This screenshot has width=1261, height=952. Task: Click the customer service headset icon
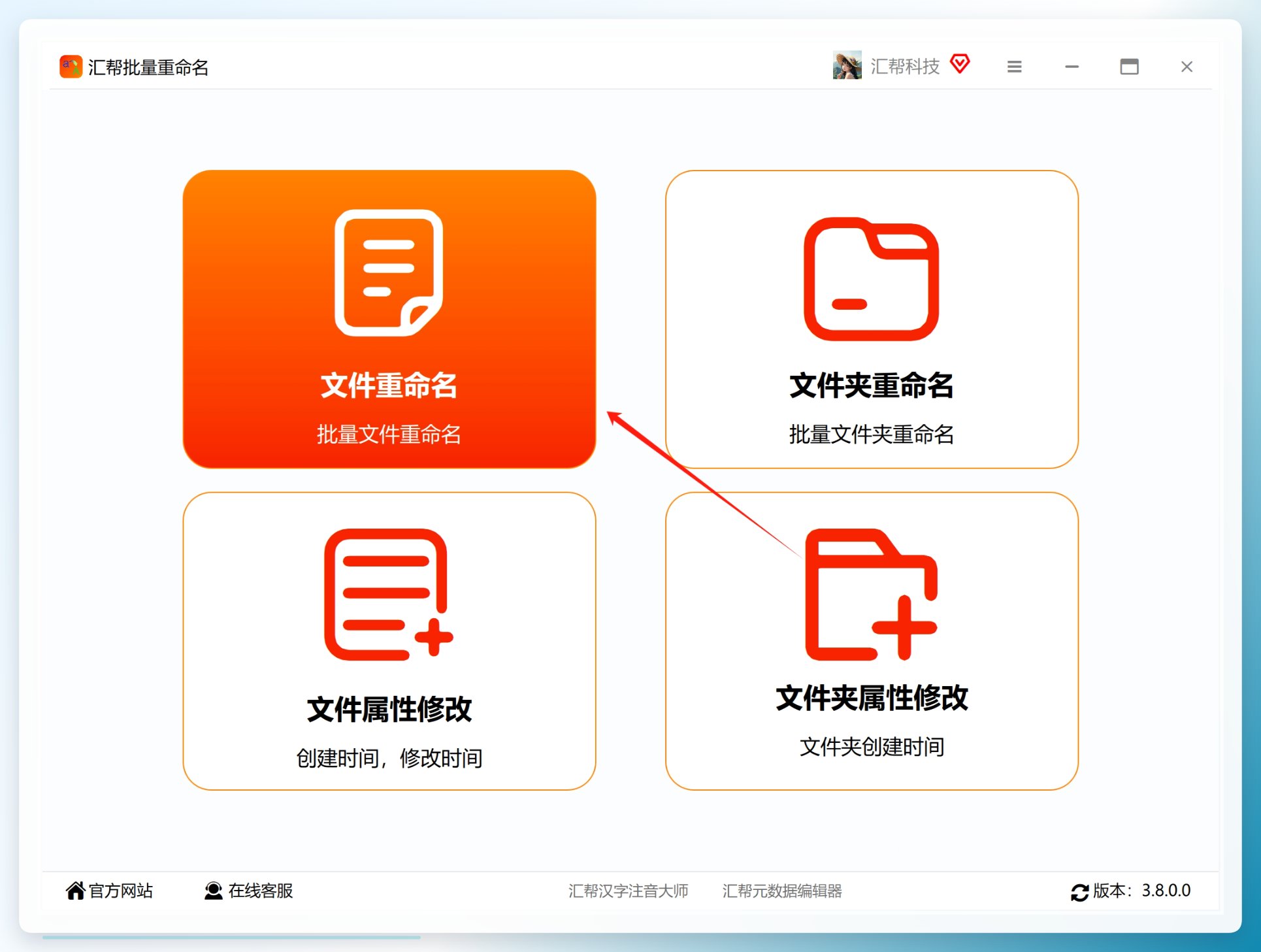(x=213, y=891)
